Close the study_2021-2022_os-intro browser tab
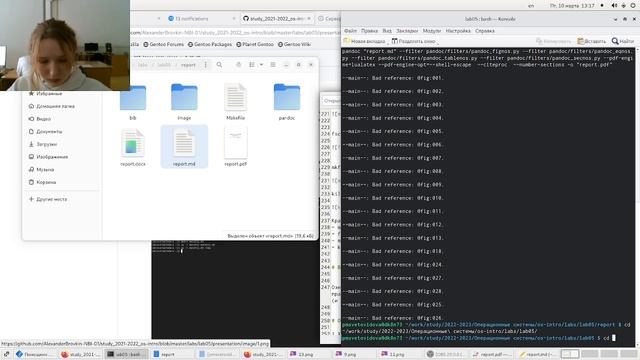Image resolution: width=640 pixels, height=360 pixels. (x=309, y=19)
